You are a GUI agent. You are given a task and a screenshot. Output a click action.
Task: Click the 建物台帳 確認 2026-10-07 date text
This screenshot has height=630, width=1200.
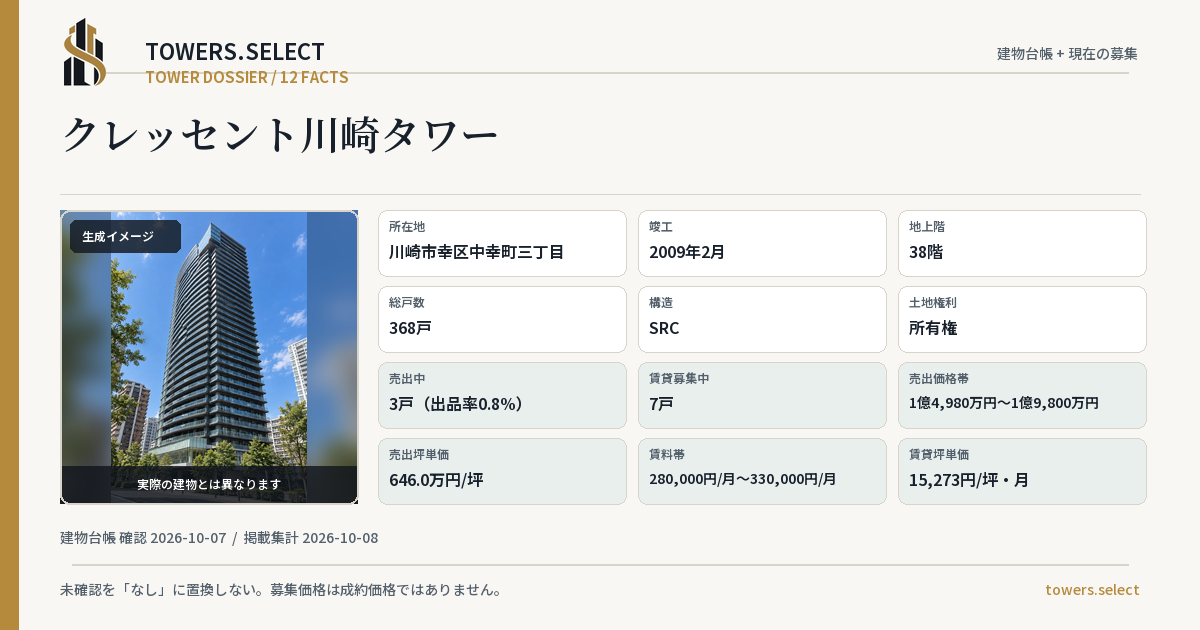coord(143,538)
